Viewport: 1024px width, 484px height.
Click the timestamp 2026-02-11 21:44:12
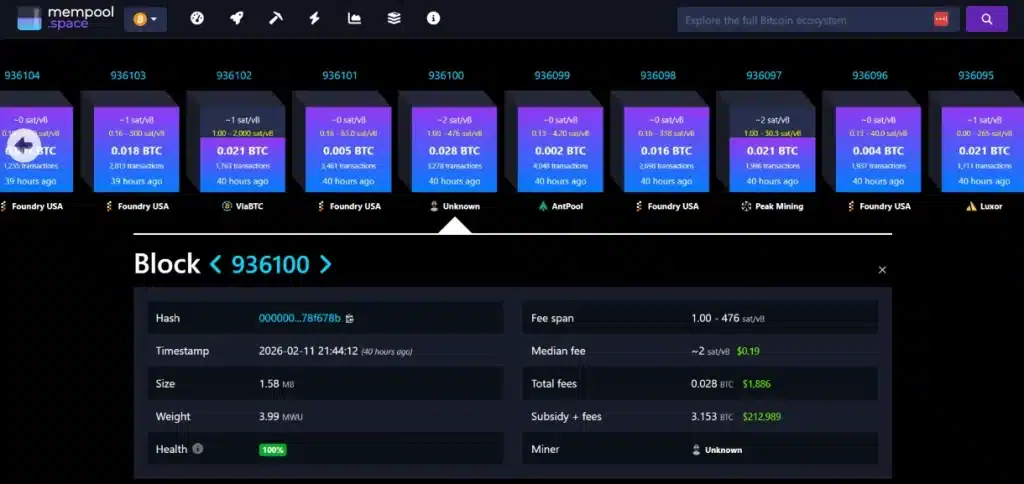[308, 351]
